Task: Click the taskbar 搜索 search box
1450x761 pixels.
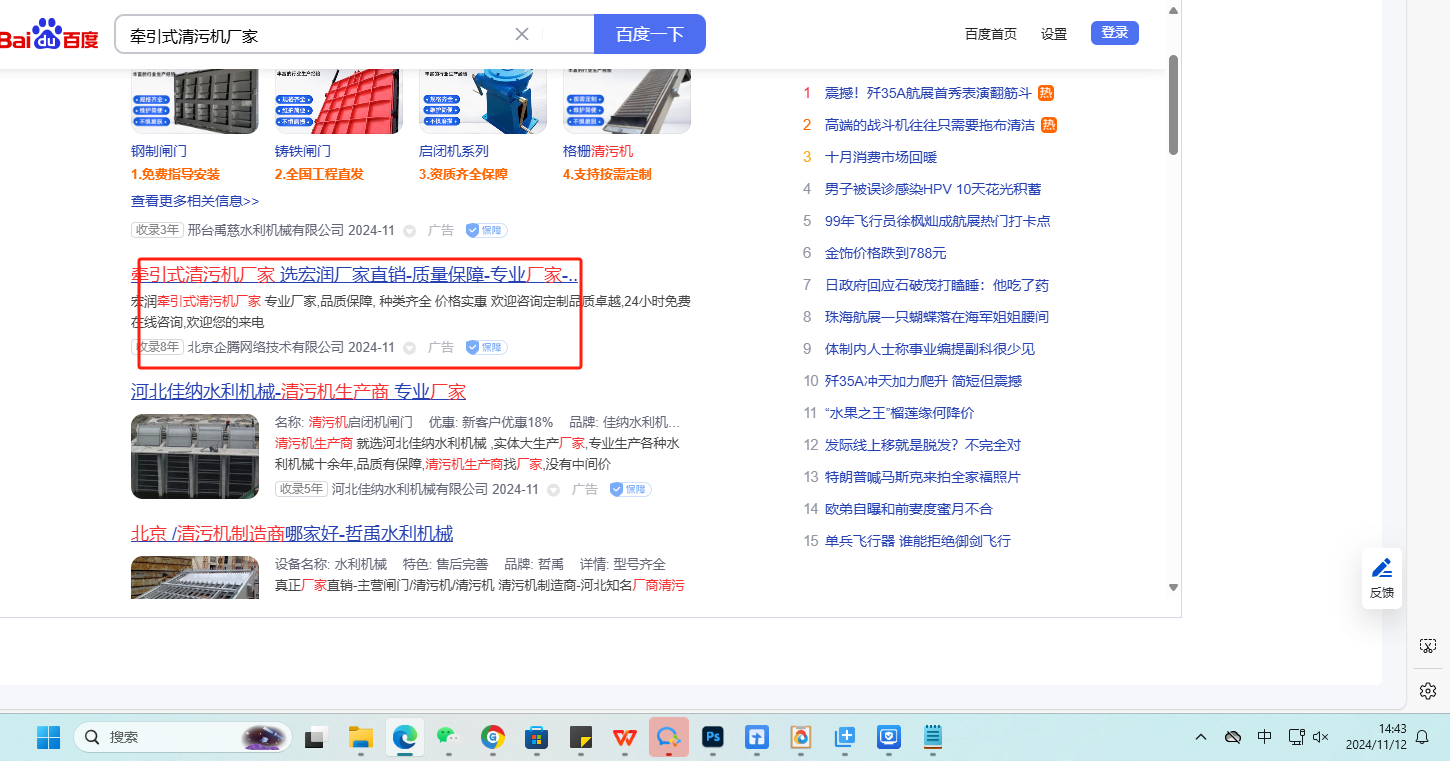Action: [x=183, y=738]
